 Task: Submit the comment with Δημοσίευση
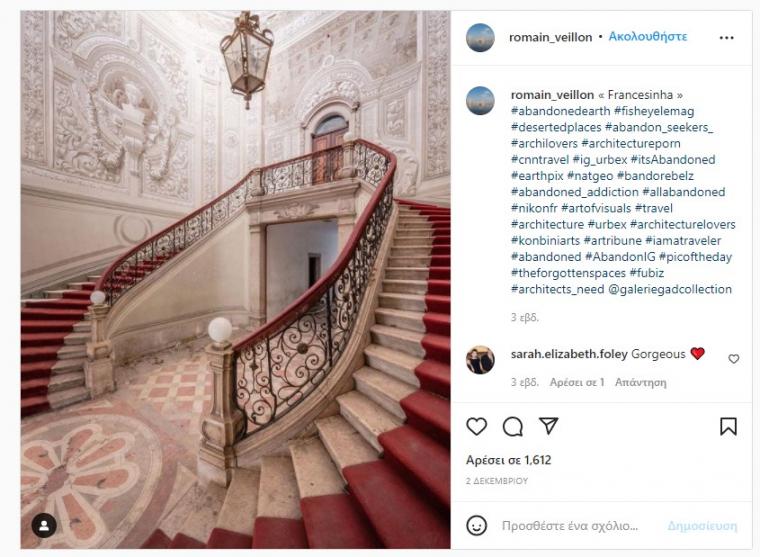tap(702, 526)
